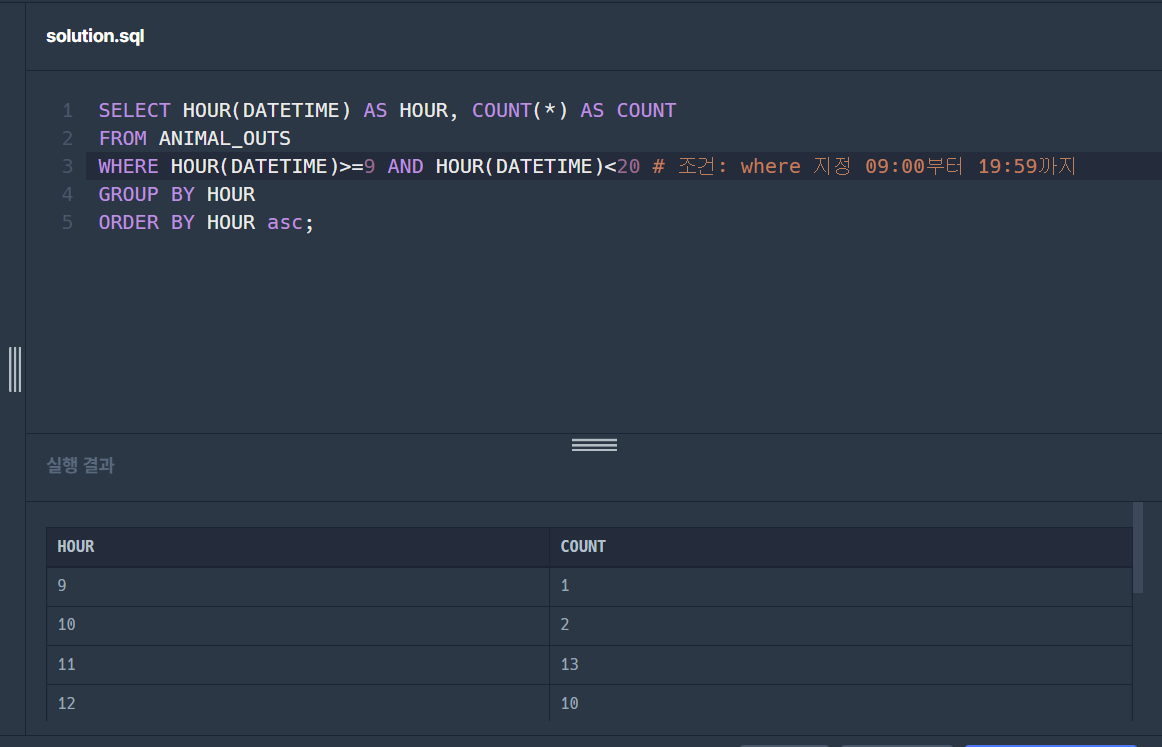Click the AS HOUR alias on line 1

point(405,110)
